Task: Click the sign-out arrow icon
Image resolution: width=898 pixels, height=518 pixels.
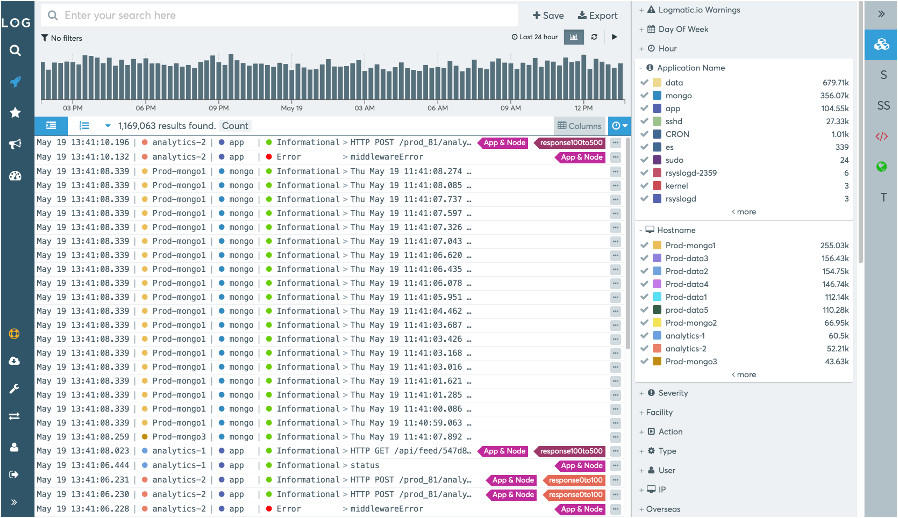Action: coord(14,474)
